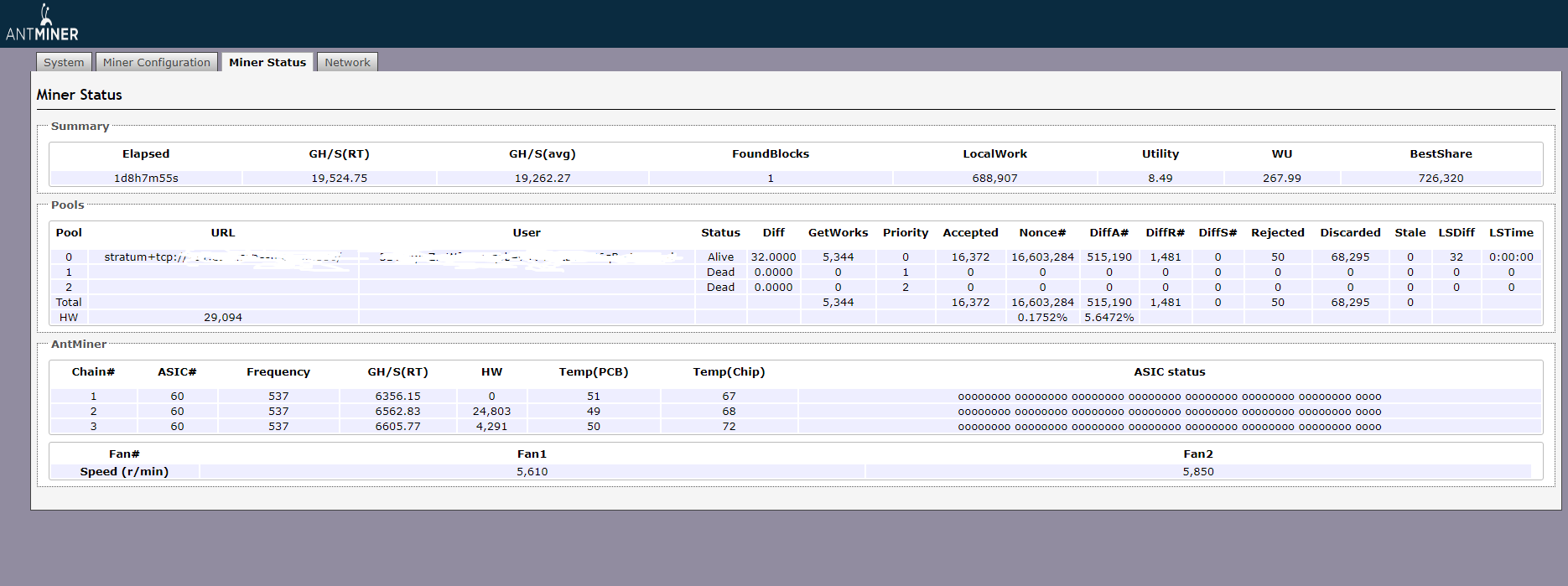This screenshot has height=586, width=1568.
Task: Click the Discarded column header
Action: tap(1350, 232)
